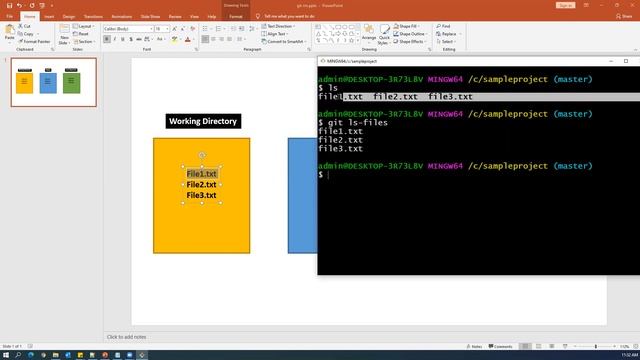This screenshot has height=360, width=640.
Task: Toggle Strikethrough formatting
Action: [x=139, y=39]
